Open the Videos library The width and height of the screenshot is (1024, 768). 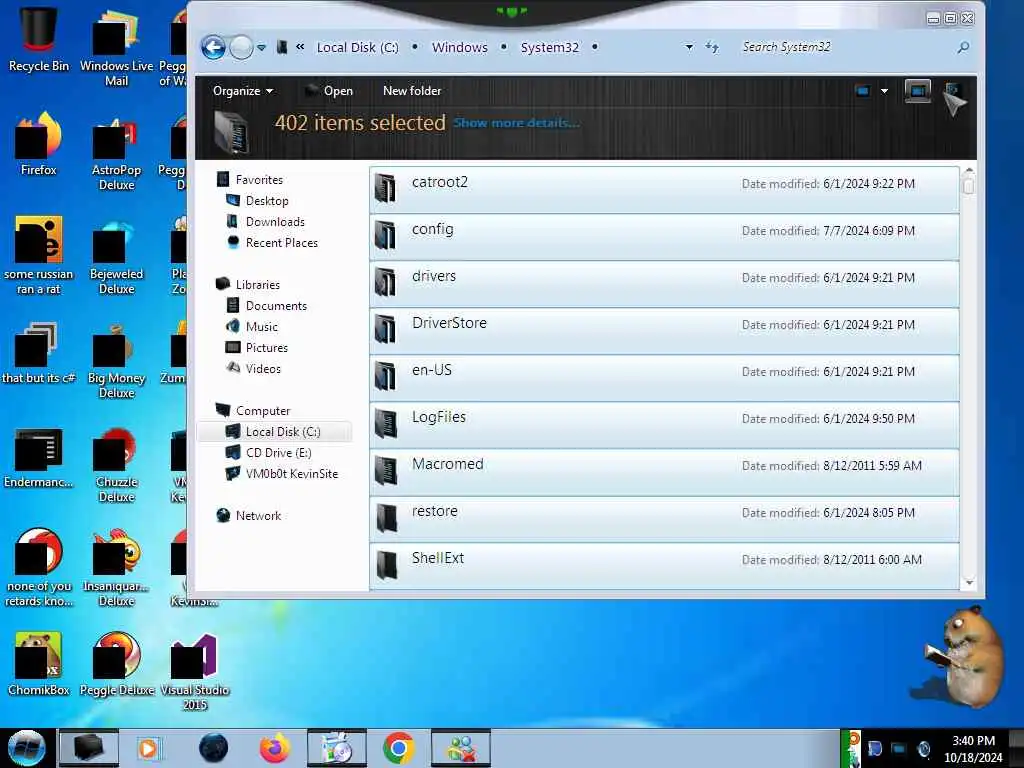pos(263,368)
